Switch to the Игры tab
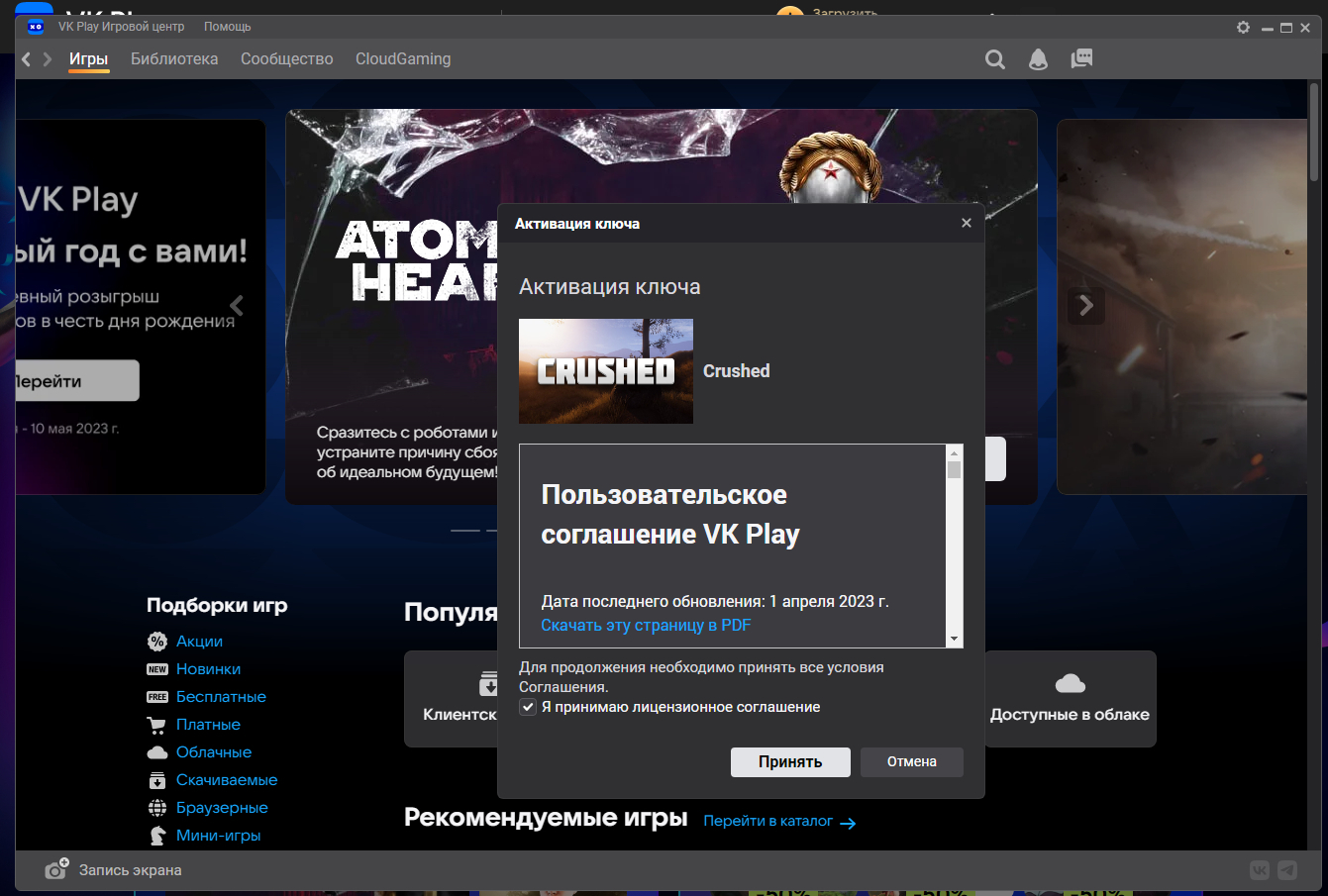Image resolution: width=1328 pixels, height=896 pixels. tap(88, 59)
